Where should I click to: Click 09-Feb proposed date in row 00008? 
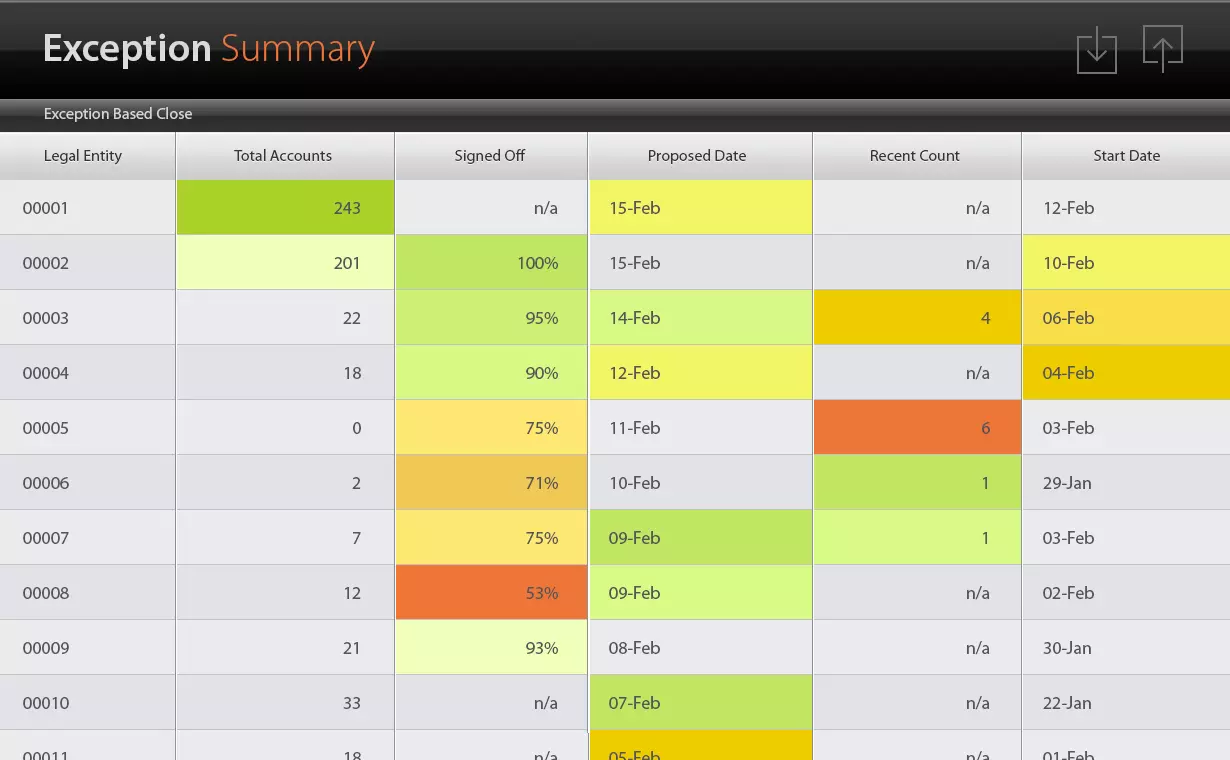[x=700, y=593]
